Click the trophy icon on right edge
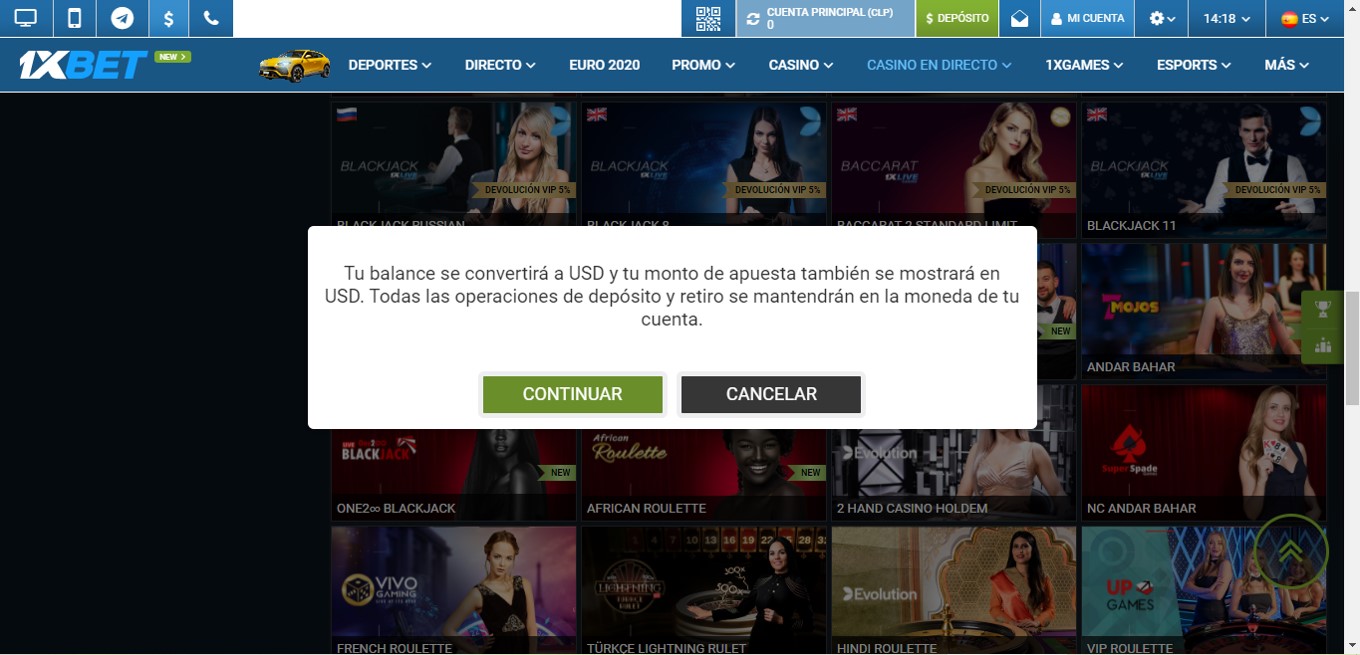Image resolution: width=1360 pixels, height=655 pixels. point(1323,309)
